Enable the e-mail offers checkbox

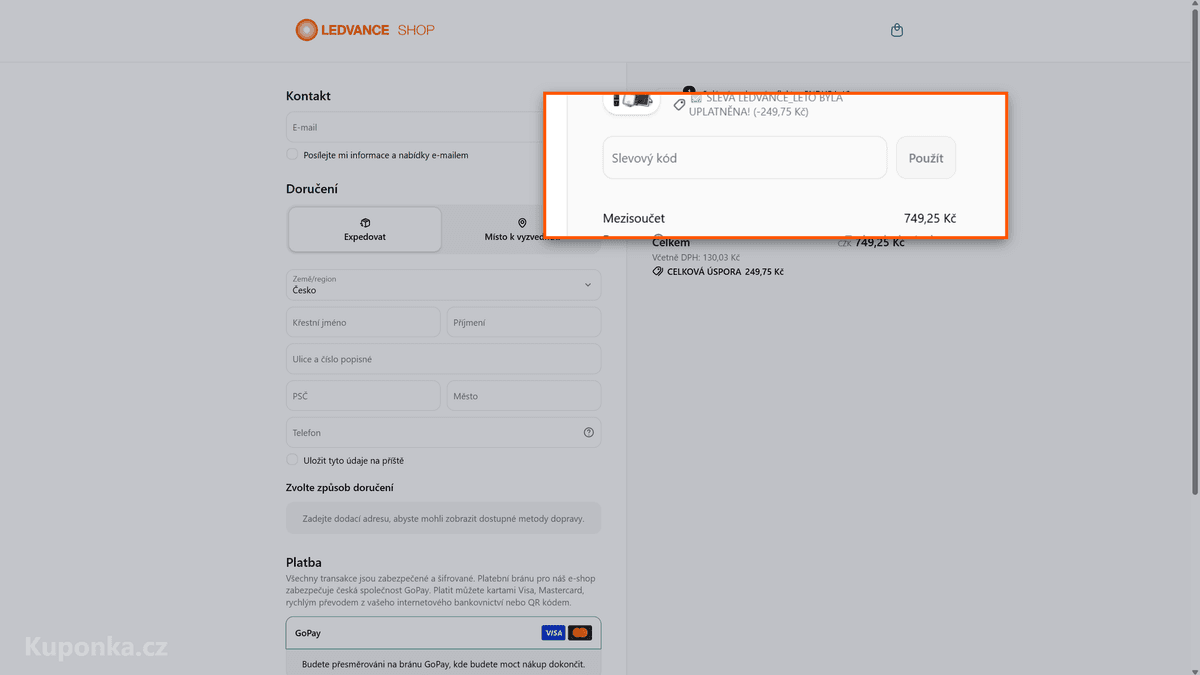(x=292, y=154)
